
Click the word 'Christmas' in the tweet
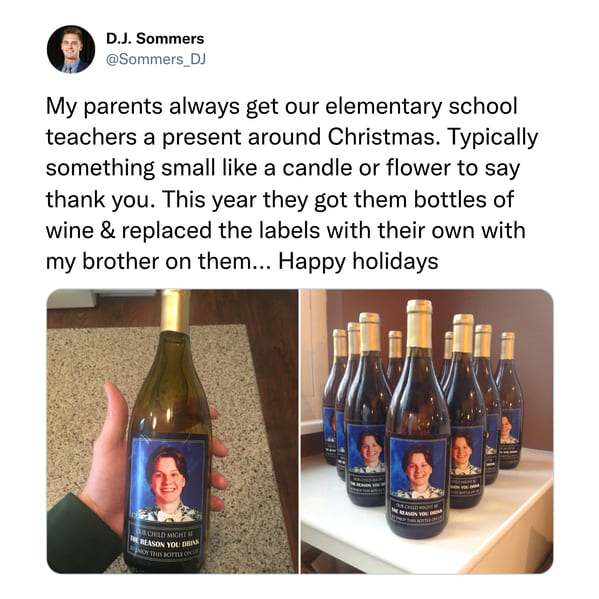[x=381, y=137]
